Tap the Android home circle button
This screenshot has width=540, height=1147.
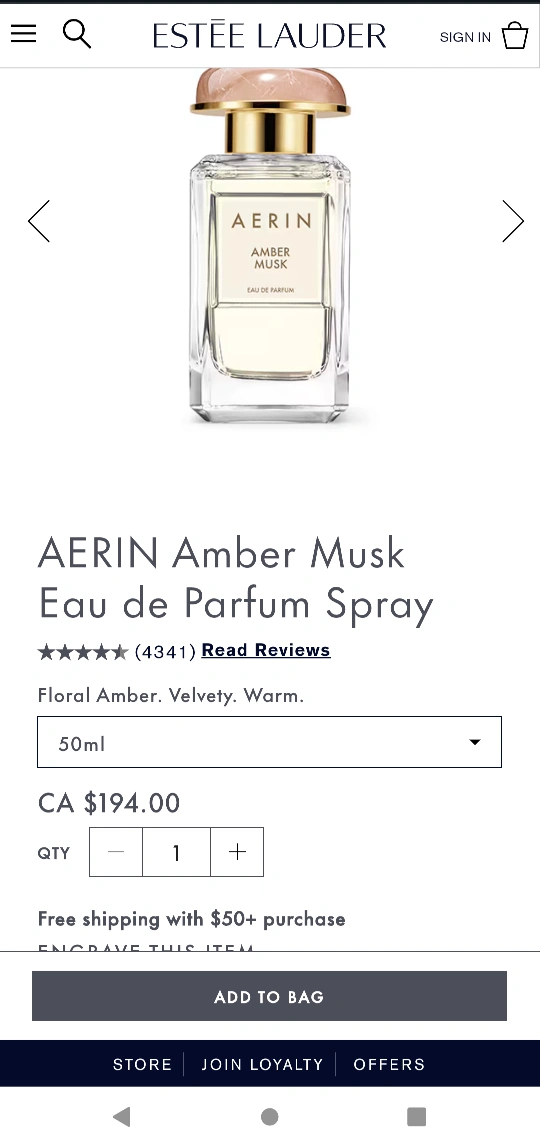(x=269, y=1116)
